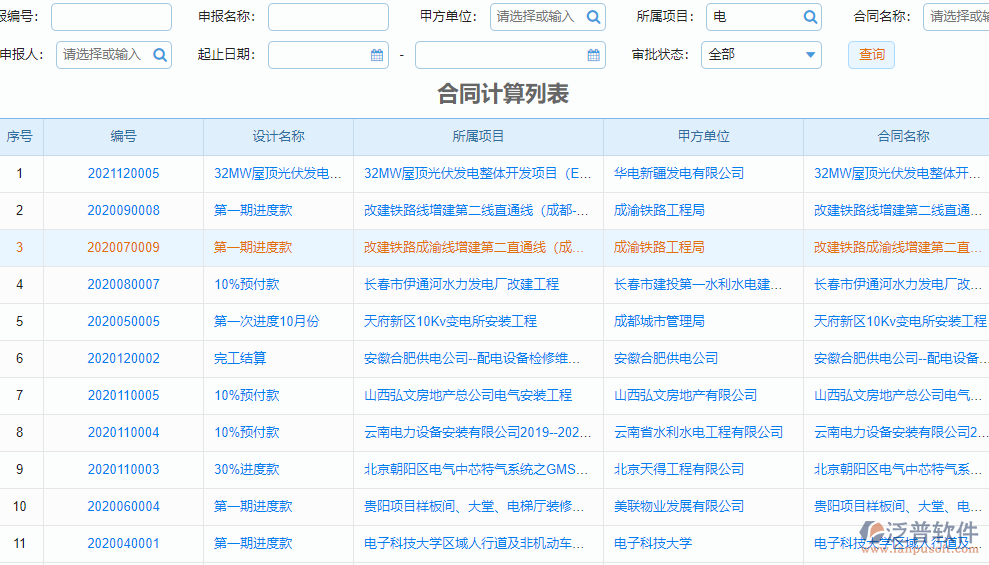
Task: Open calendar picker for end date
Action: click(593, 55)
